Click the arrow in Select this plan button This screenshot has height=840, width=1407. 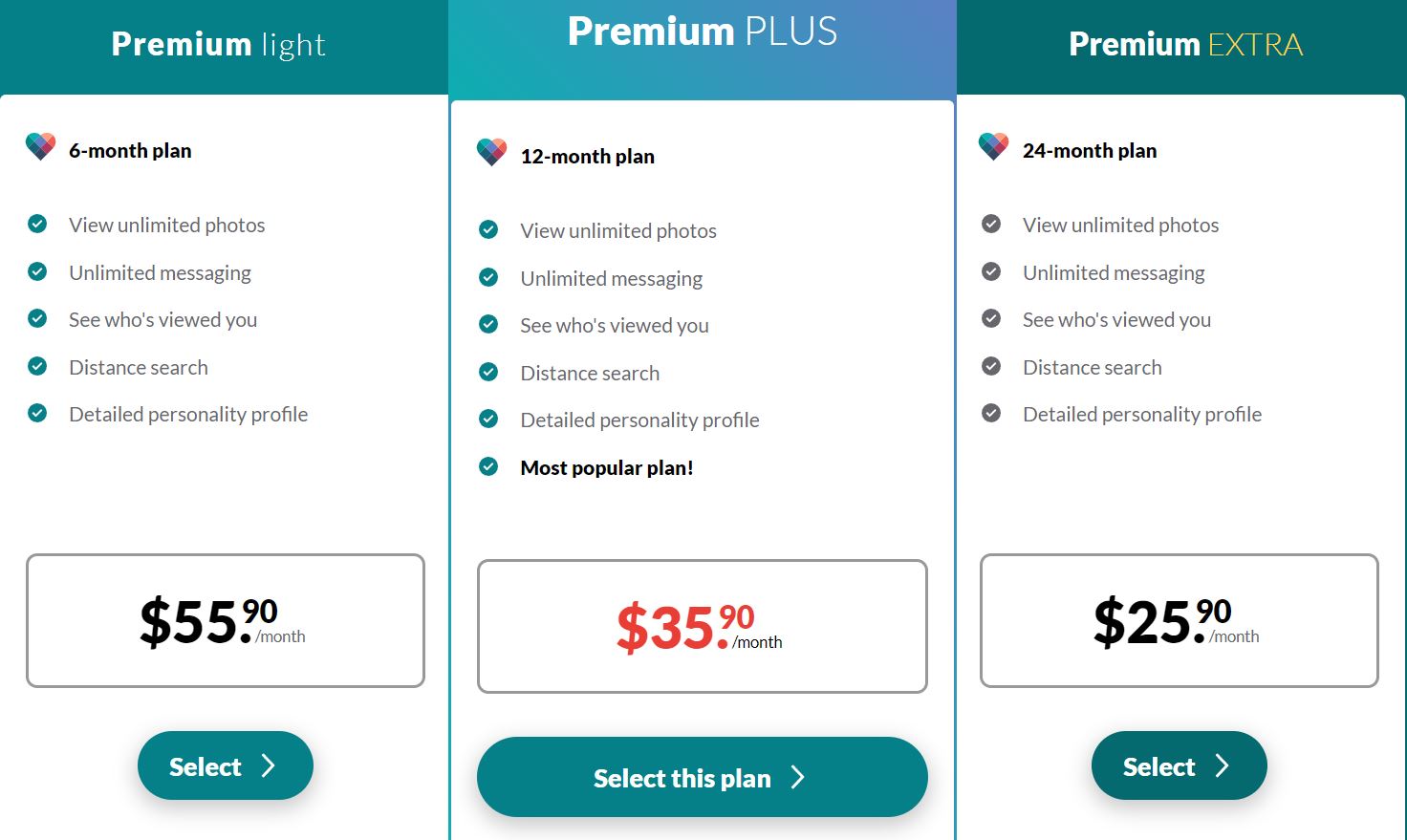pyautogui.click(x=798, y=777)
